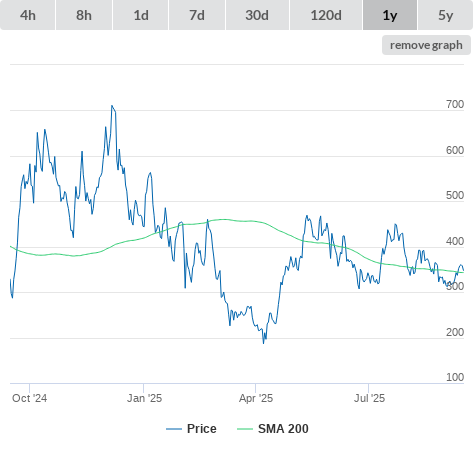The width and height of the screenshot is (474, 455).
Task: Click the Apr '25 axis label
Action: (256, 398)
